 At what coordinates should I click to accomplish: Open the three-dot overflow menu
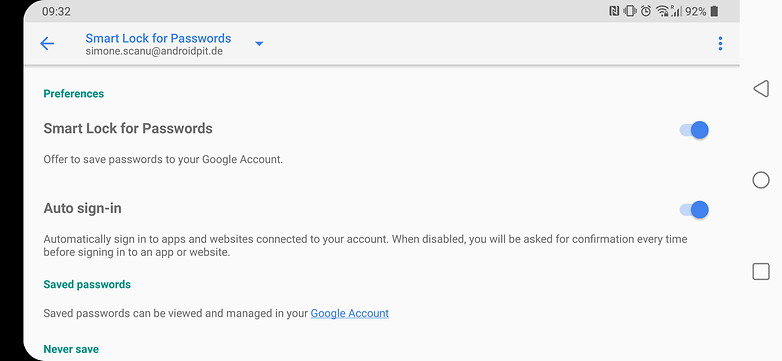point(720,44)
